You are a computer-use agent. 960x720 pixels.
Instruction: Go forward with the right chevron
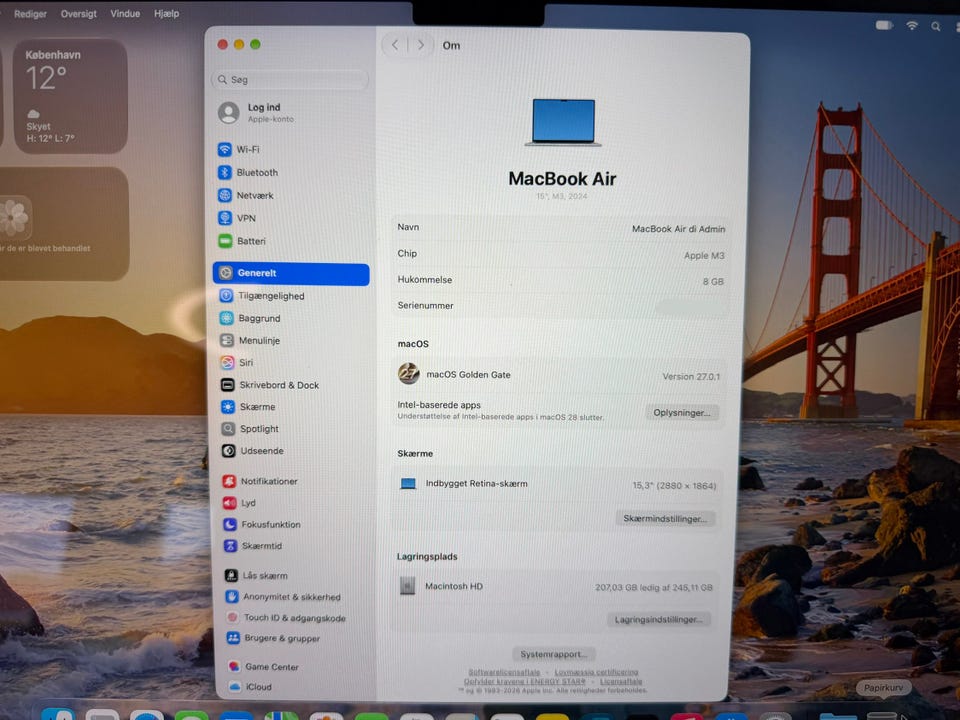click(421, 45)
